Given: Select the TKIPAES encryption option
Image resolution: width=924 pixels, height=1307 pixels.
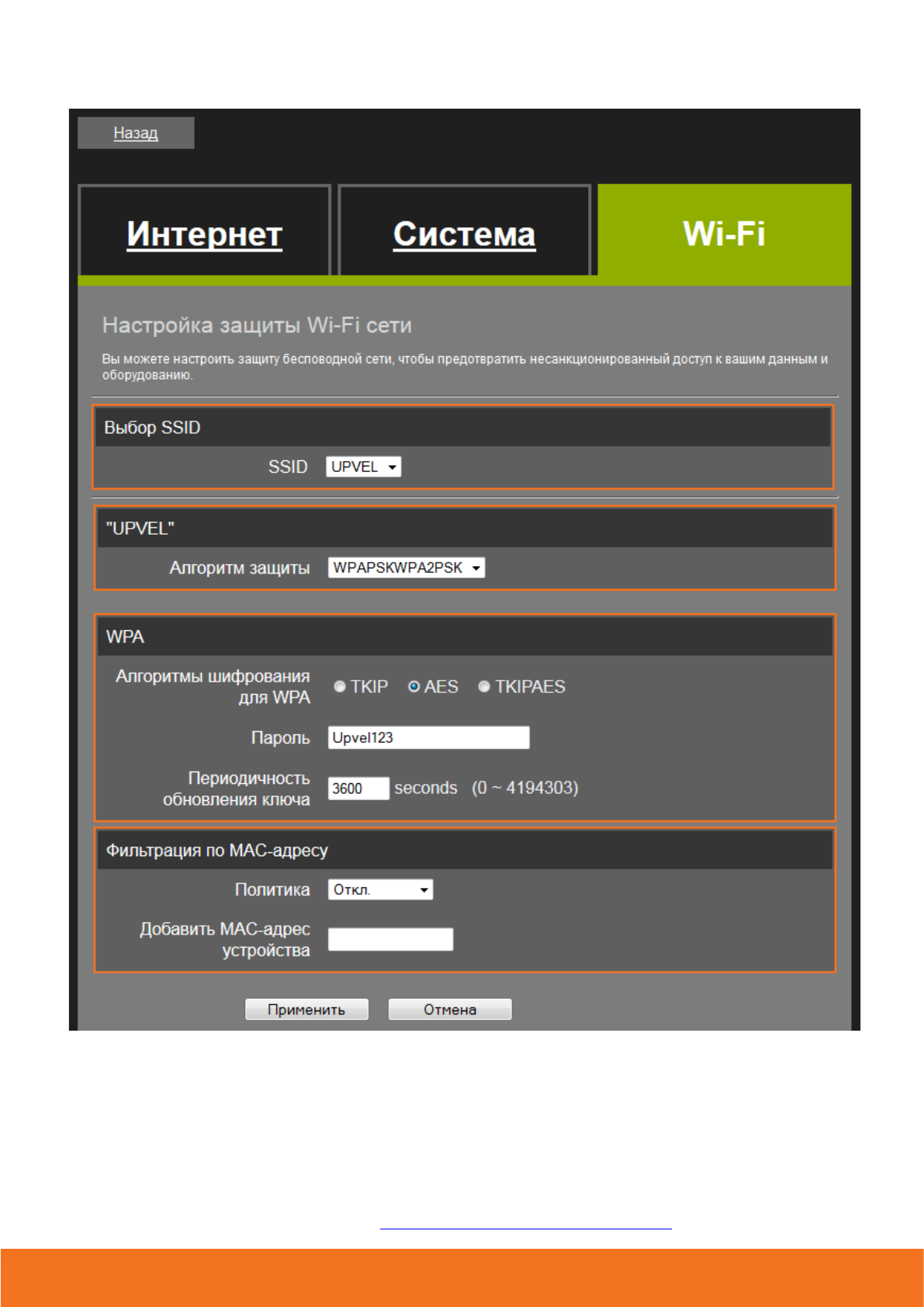Looking at the screenshot, I should pyautogui.click(x=484, y=687).
